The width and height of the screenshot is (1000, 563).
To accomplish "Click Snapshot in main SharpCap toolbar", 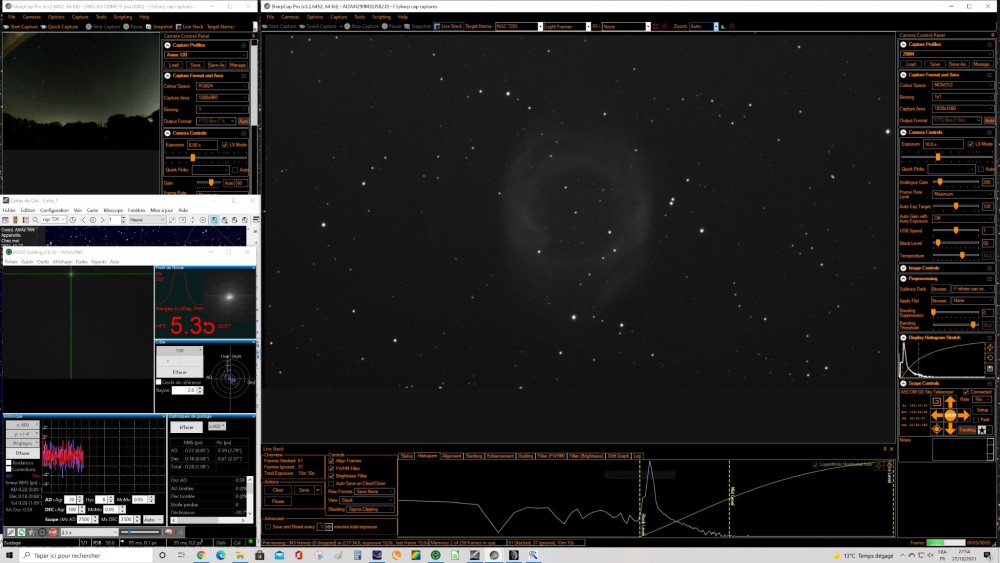I will point(418,26).
